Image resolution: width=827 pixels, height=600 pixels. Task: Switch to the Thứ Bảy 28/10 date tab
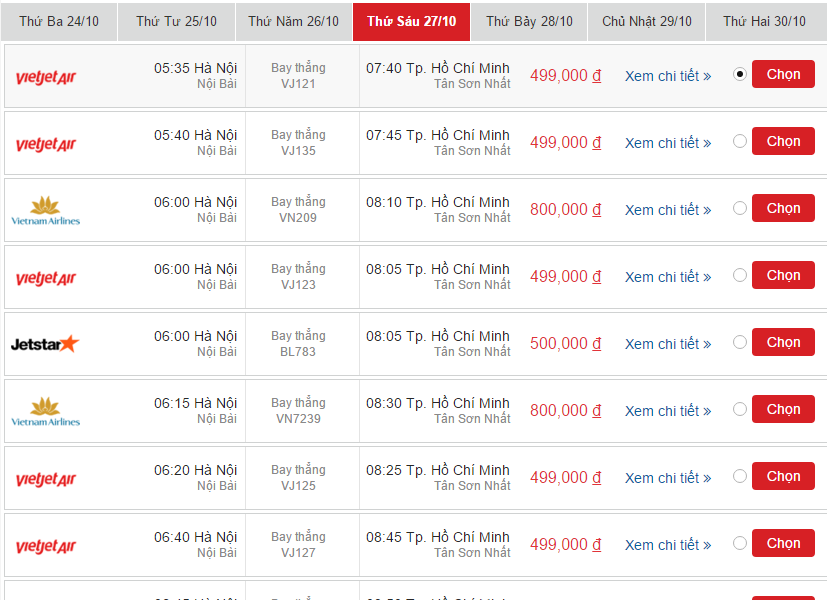pos(529,22)
